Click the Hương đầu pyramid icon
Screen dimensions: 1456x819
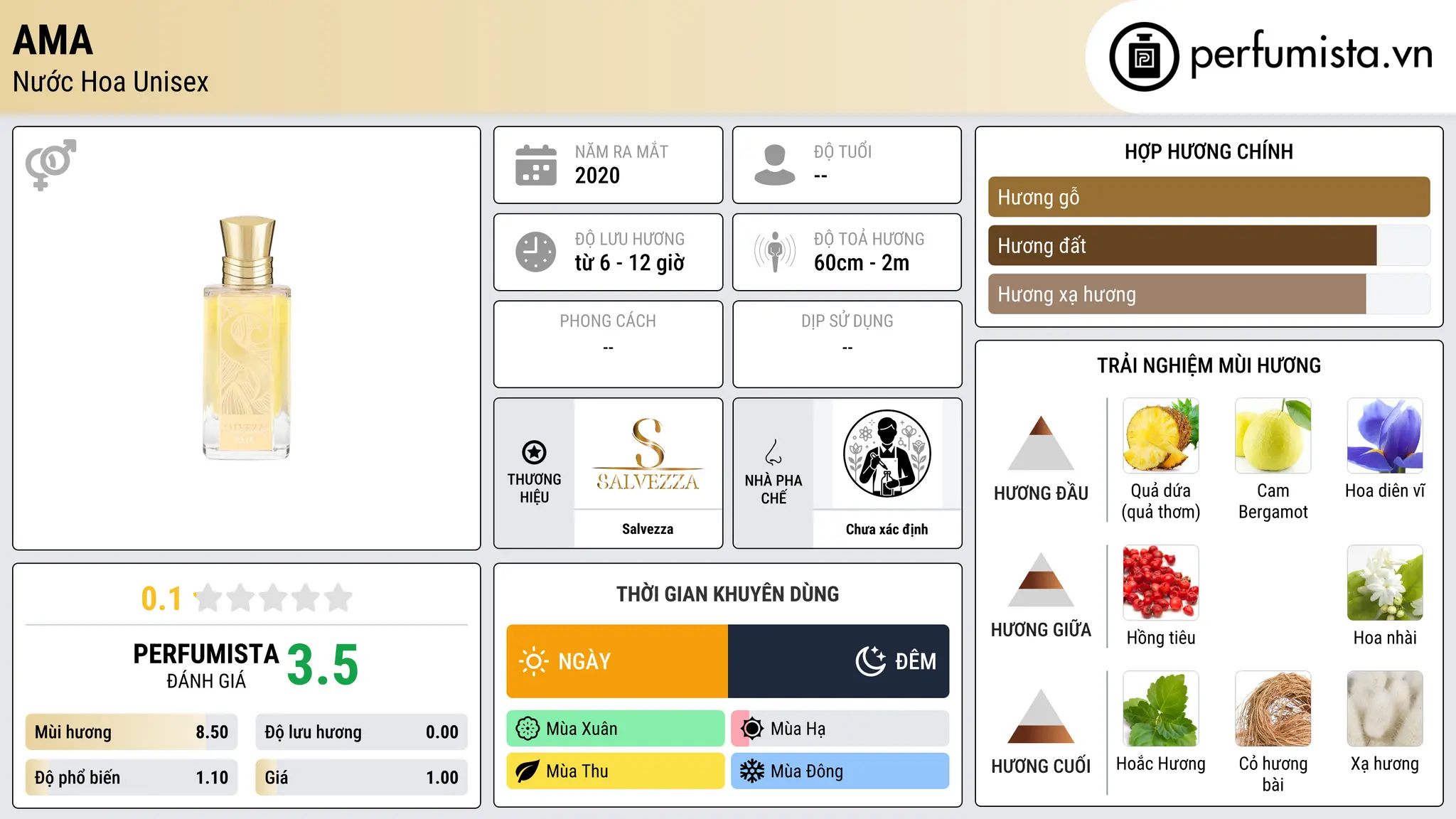tap(1041, 443)
